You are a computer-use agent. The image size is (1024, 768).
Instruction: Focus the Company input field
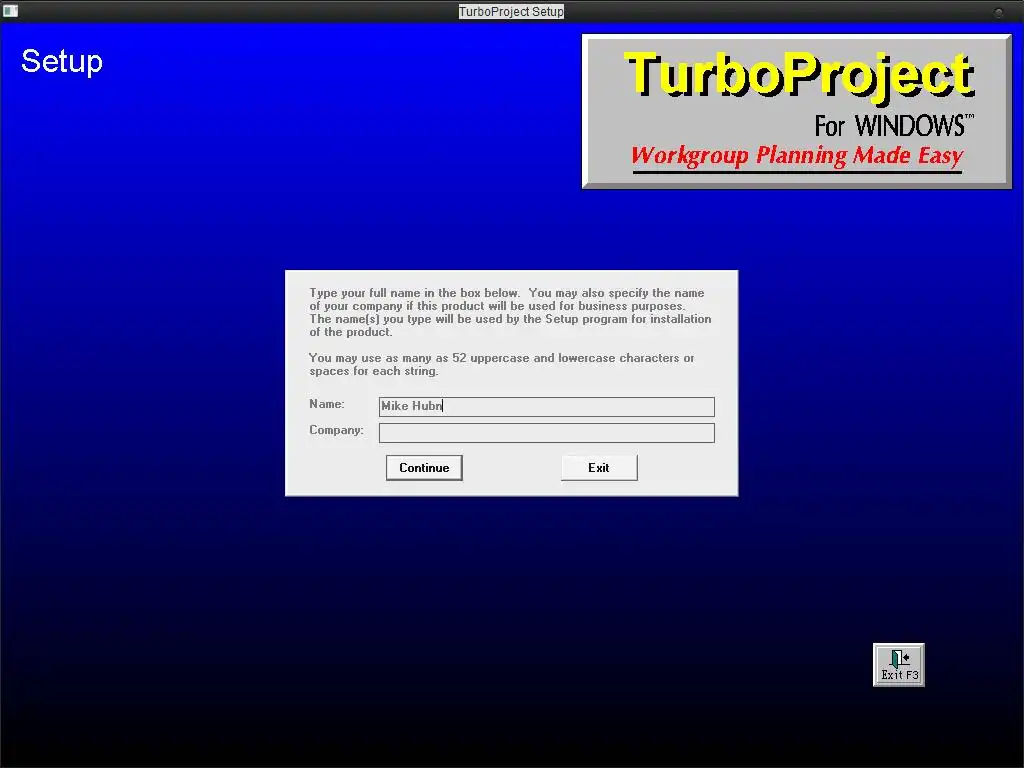(x=547, y=432)
